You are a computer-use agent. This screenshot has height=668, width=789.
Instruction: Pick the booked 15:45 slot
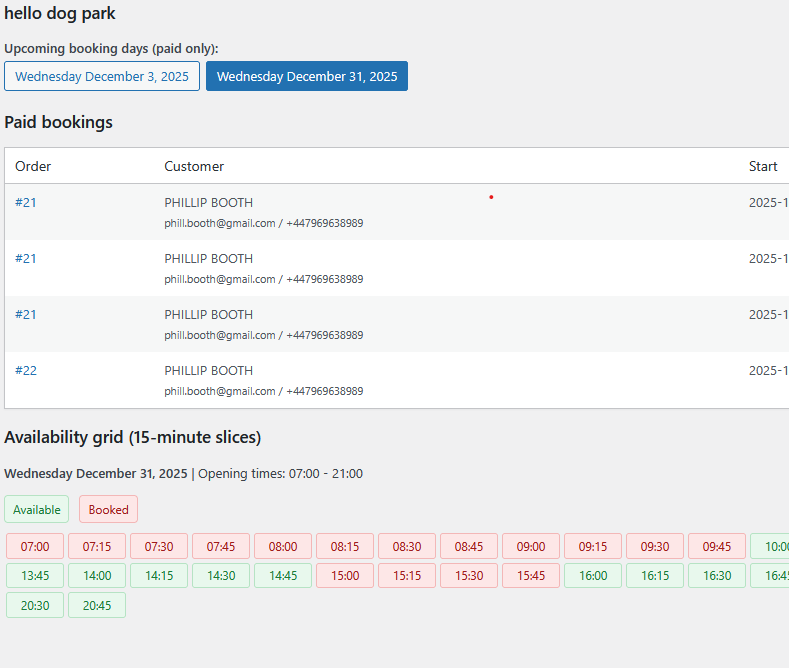click(531, 575)
